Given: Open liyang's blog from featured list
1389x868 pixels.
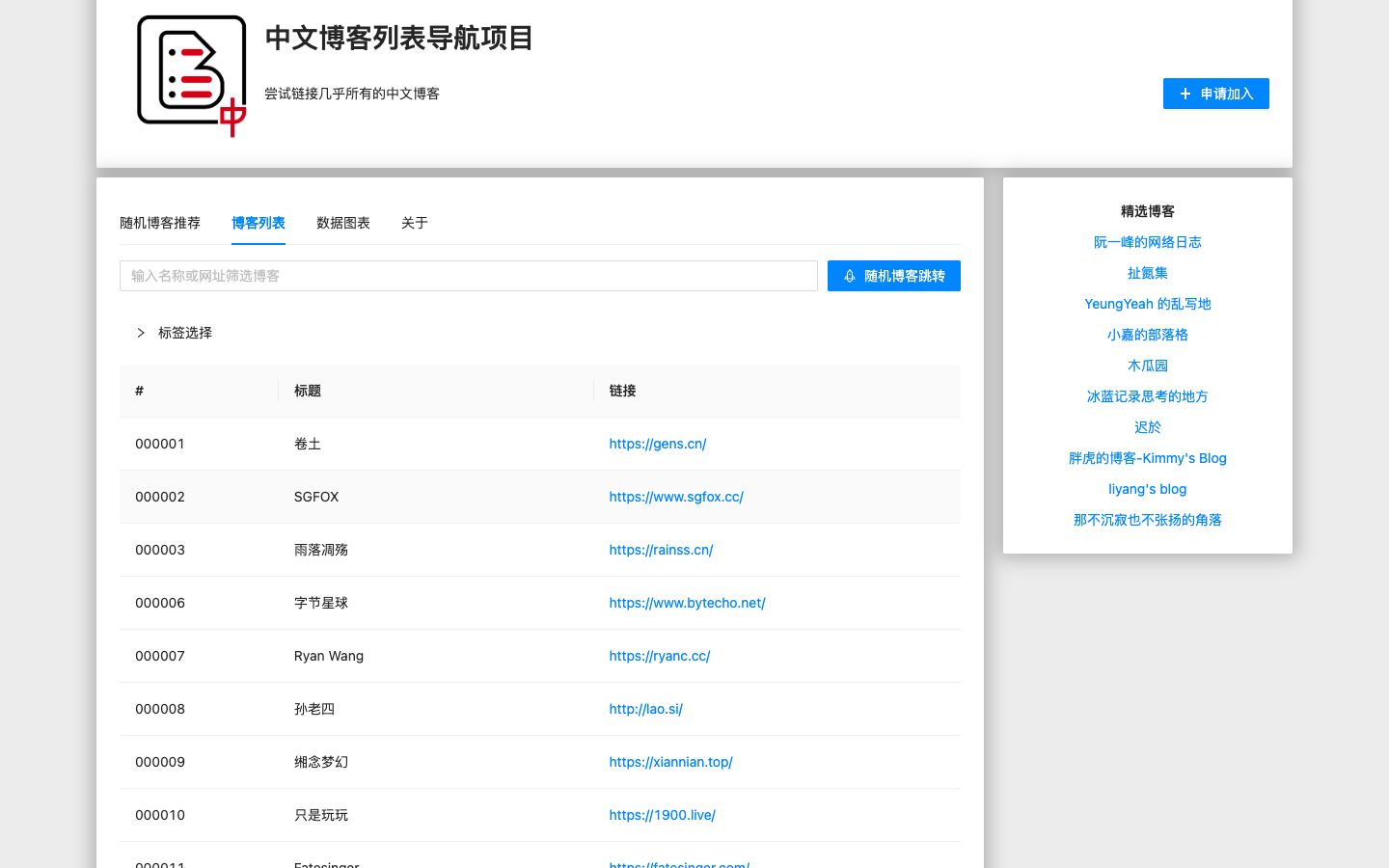Looking at the screenshot, I should [1147, 489].
